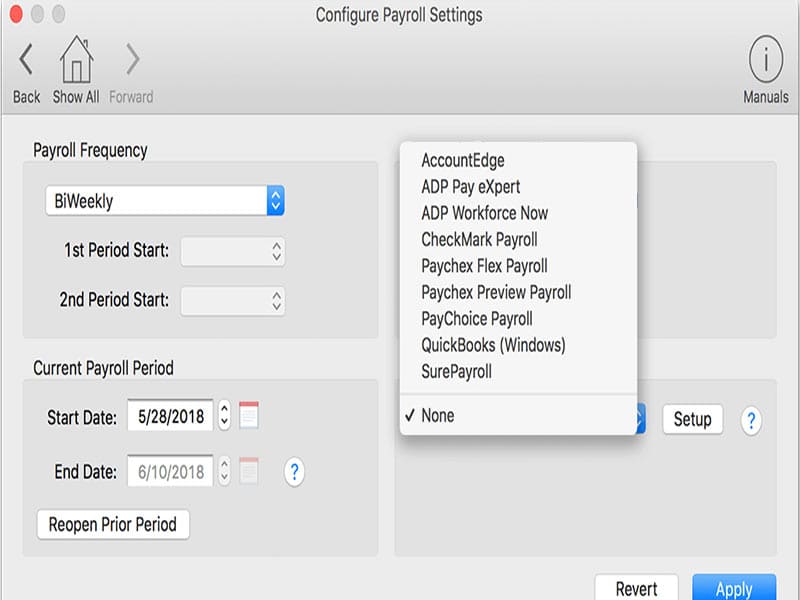The height and width of the screenshot is (600, 800).
Task: Open the Manuals info icon
Action: [x=765, y=62]
